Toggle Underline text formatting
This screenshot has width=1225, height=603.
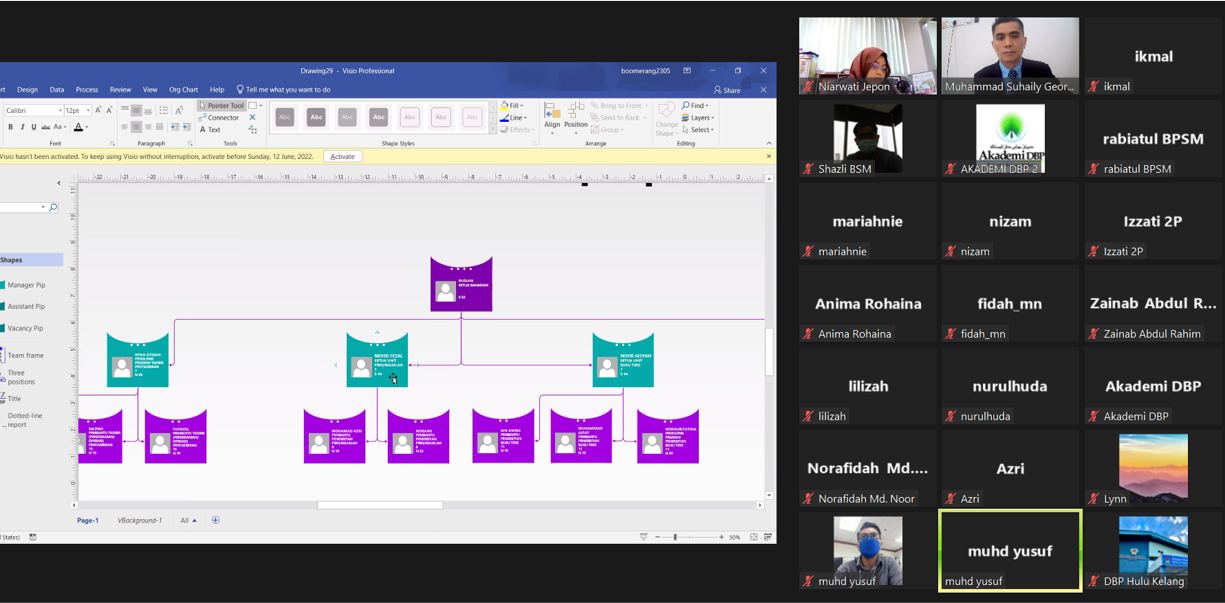pyautogui.click(x=33, y=128)
